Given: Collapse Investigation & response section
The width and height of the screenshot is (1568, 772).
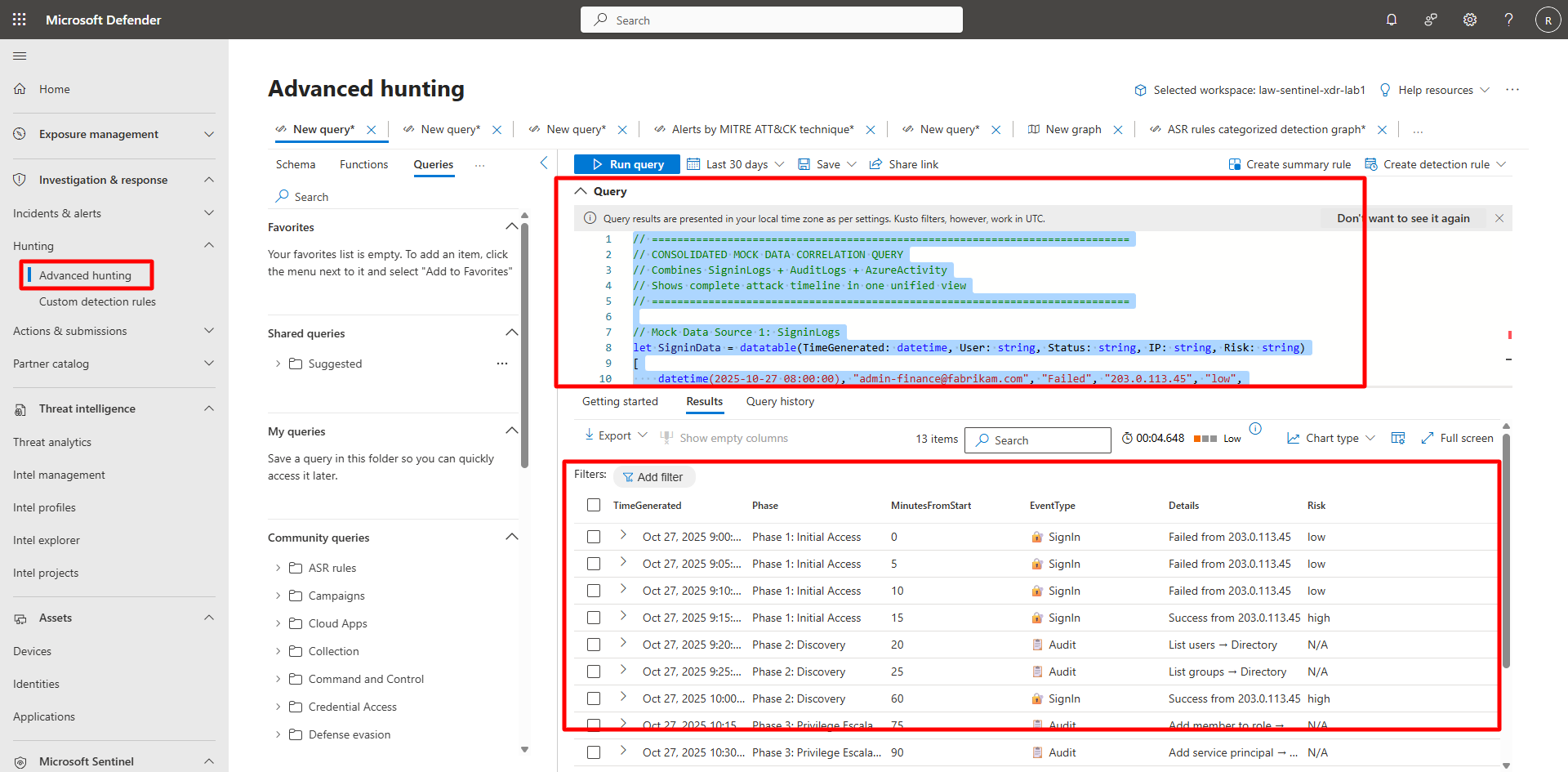Looking at the screenshot, I should [209, 180].
